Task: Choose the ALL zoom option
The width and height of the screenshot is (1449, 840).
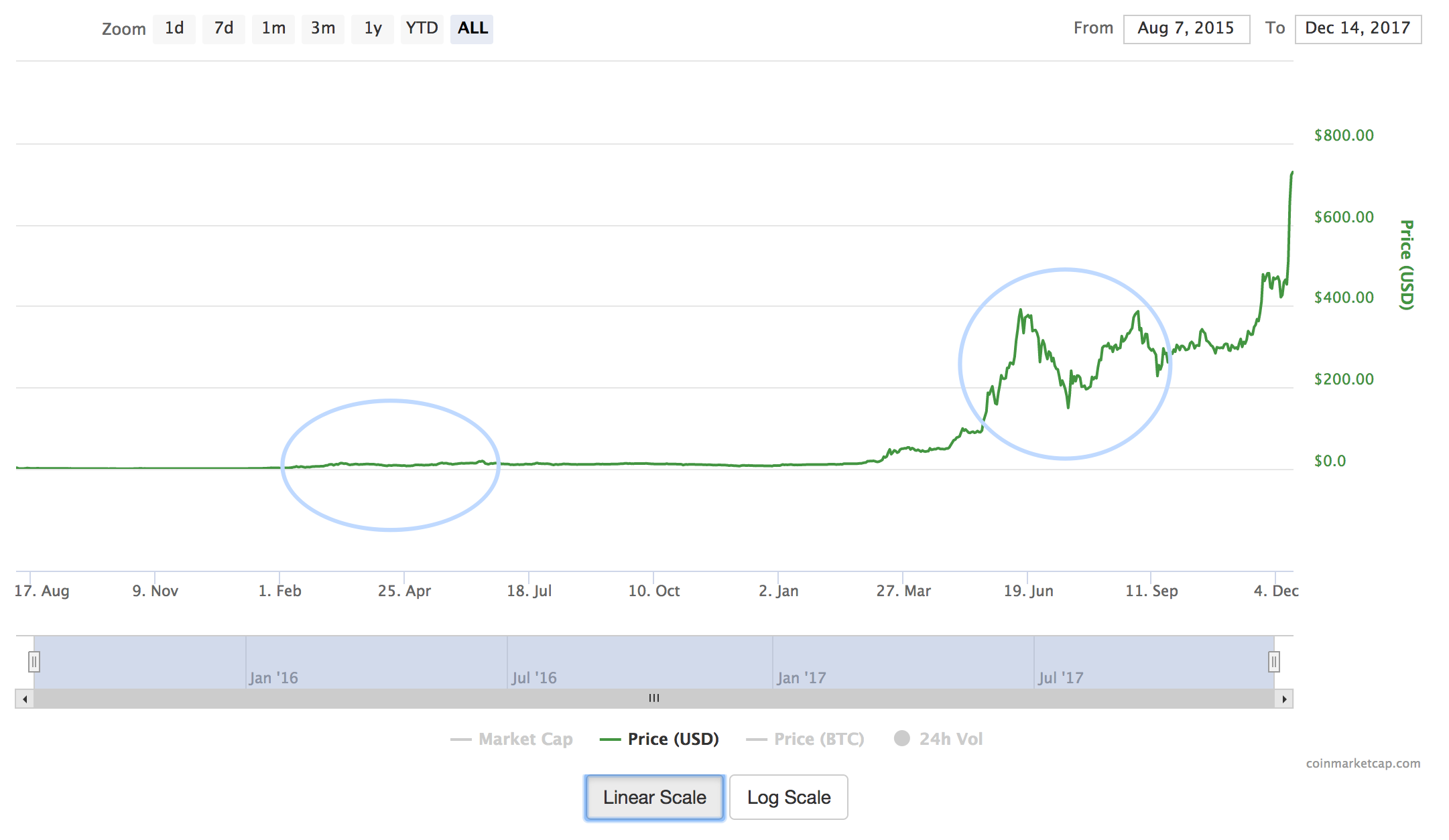Action: point(472,28)
